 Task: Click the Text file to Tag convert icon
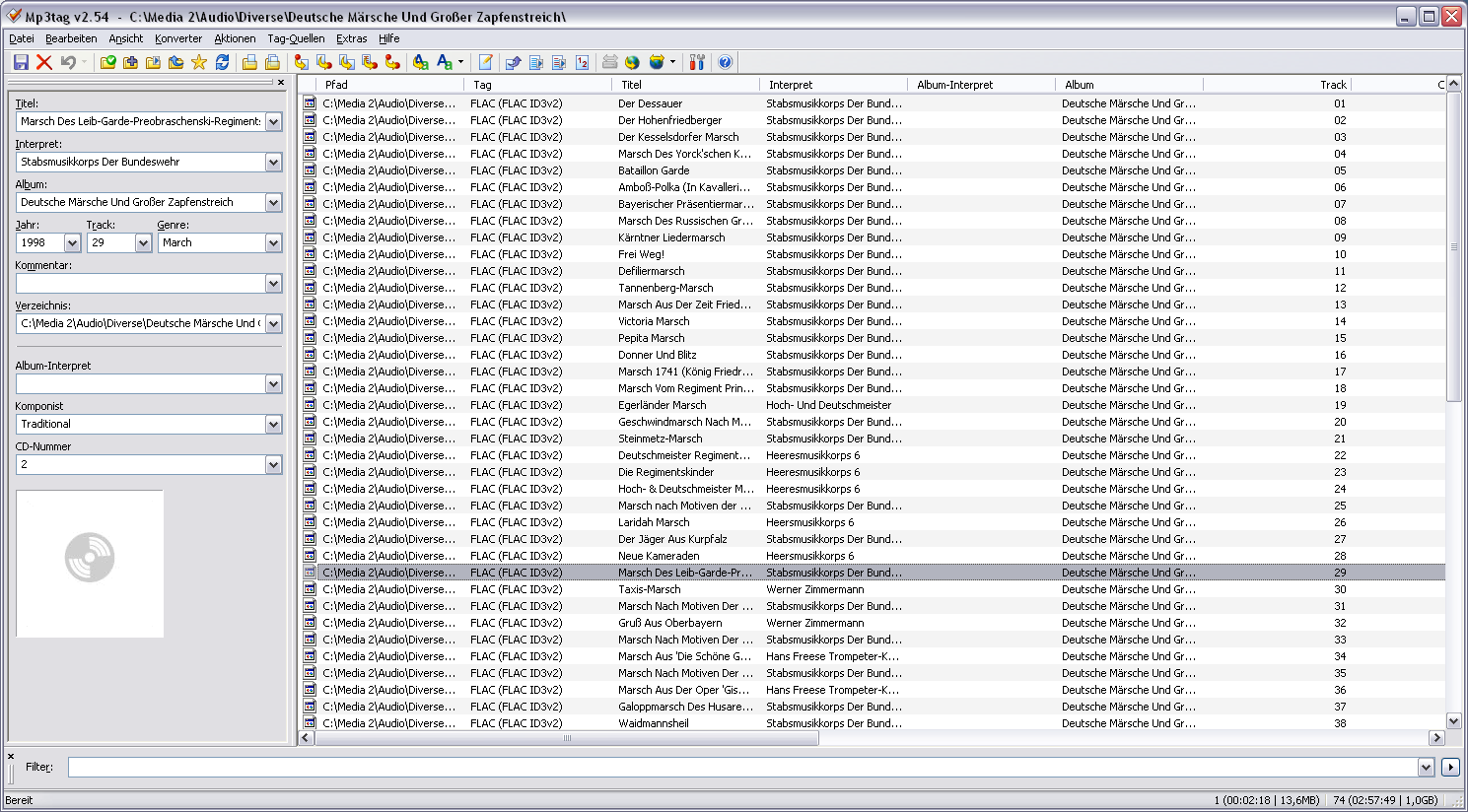pos(370,62)
